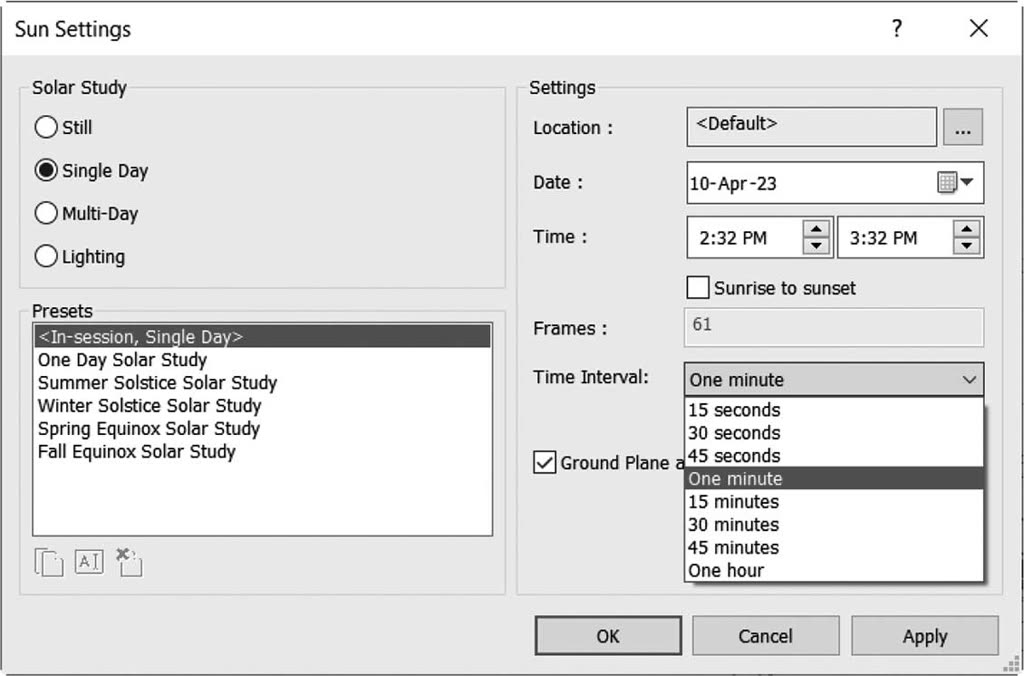Click the Delete preset icon
This screenshot has height=676, width=1024.
click(129, 562)
